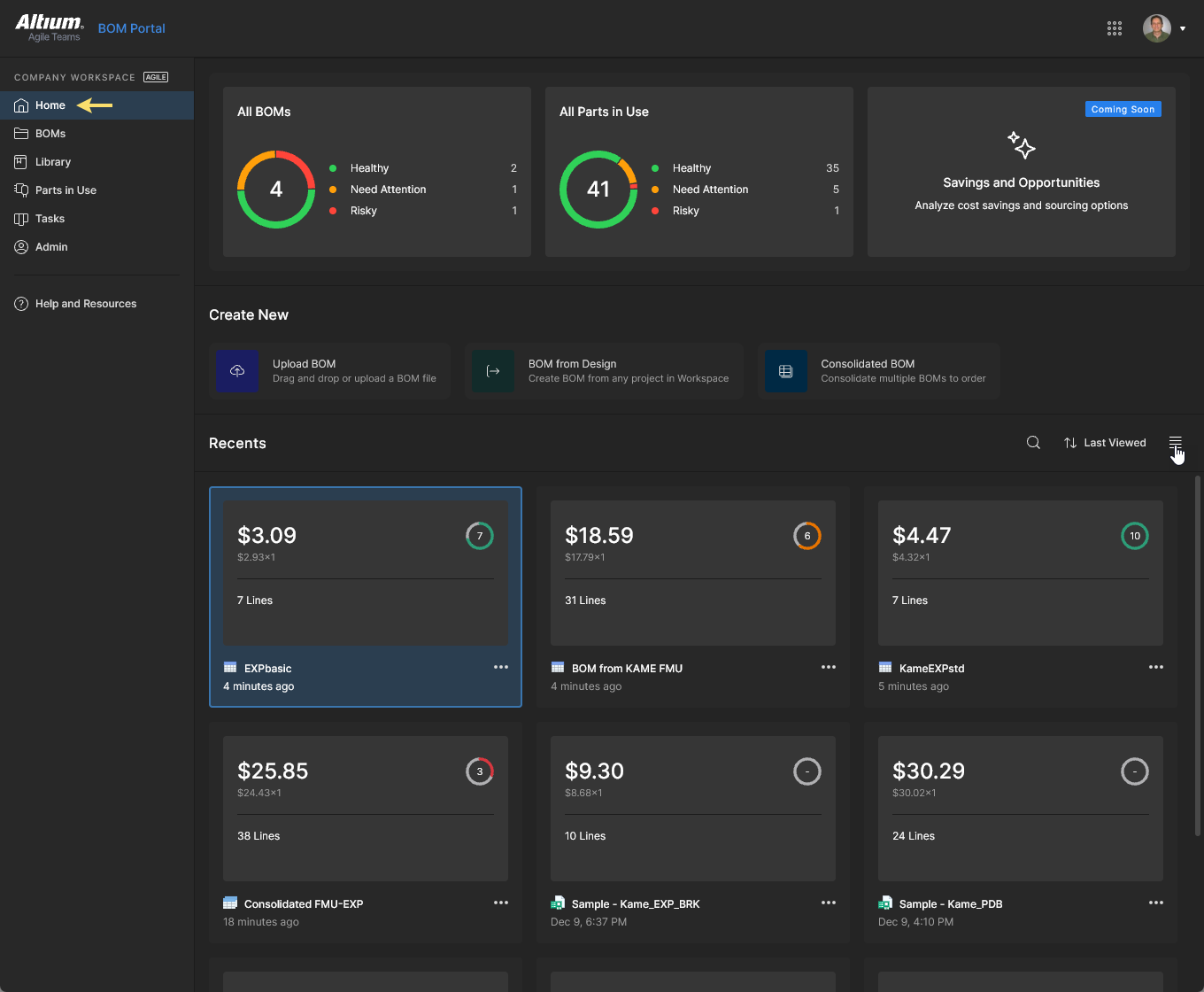Switch Recents to list view
The height and width of the screenshot is (992, 1204).
click(1175, 443)
